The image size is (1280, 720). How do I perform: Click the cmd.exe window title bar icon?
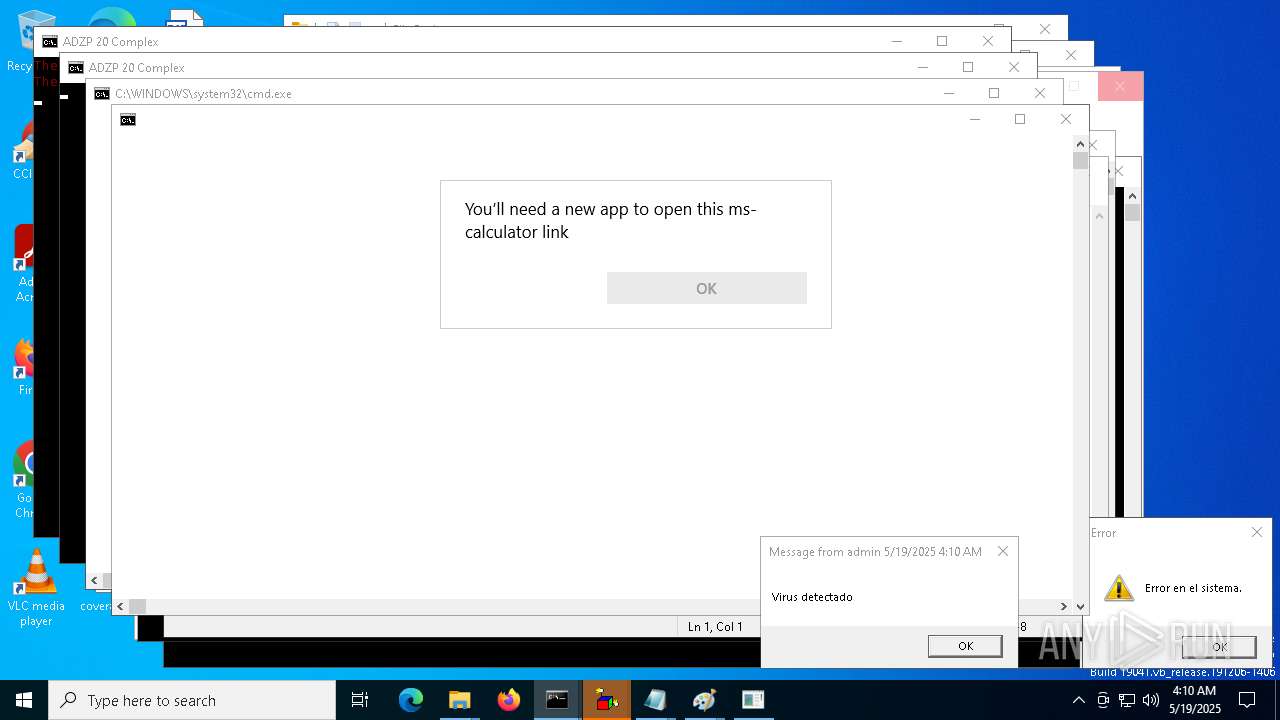click(x=102, y=94)
